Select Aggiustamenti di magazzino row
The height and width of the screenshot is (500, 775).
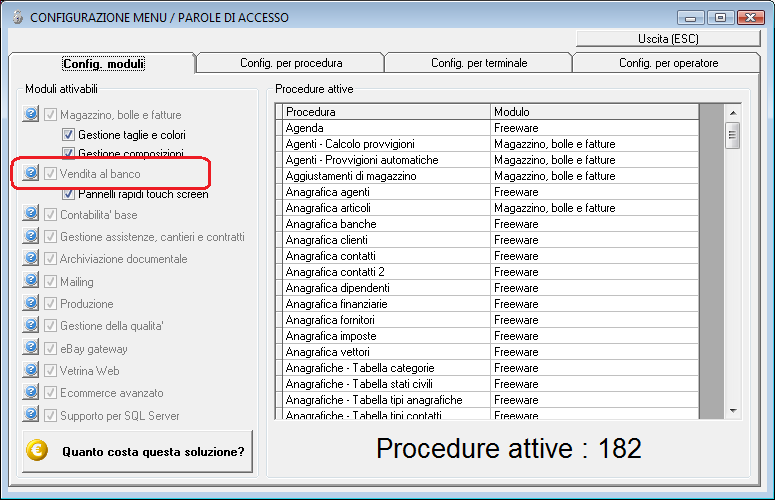click(487, 176)
